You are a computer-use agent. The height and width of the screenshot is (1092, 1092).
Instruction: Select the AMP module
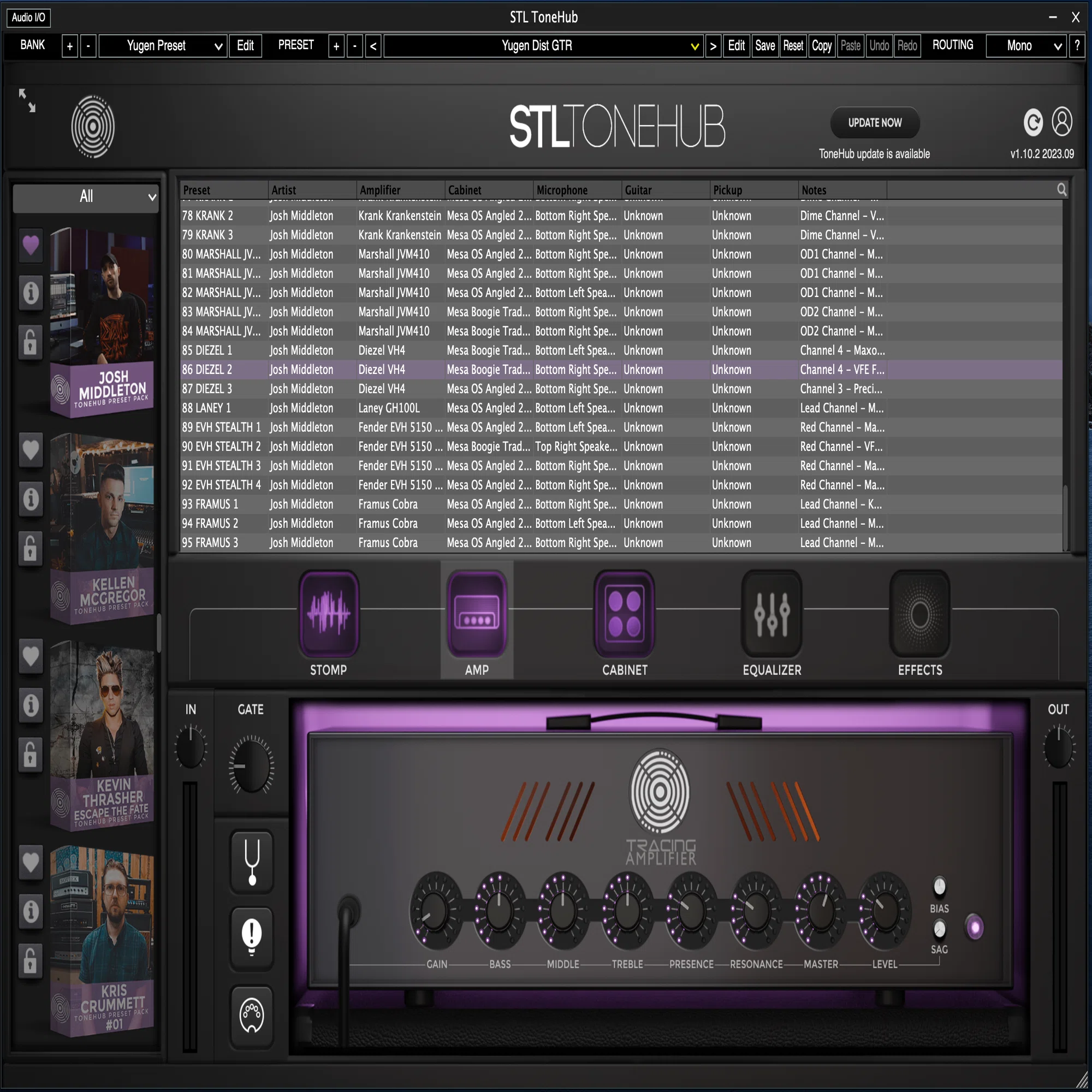click(477, 614)
